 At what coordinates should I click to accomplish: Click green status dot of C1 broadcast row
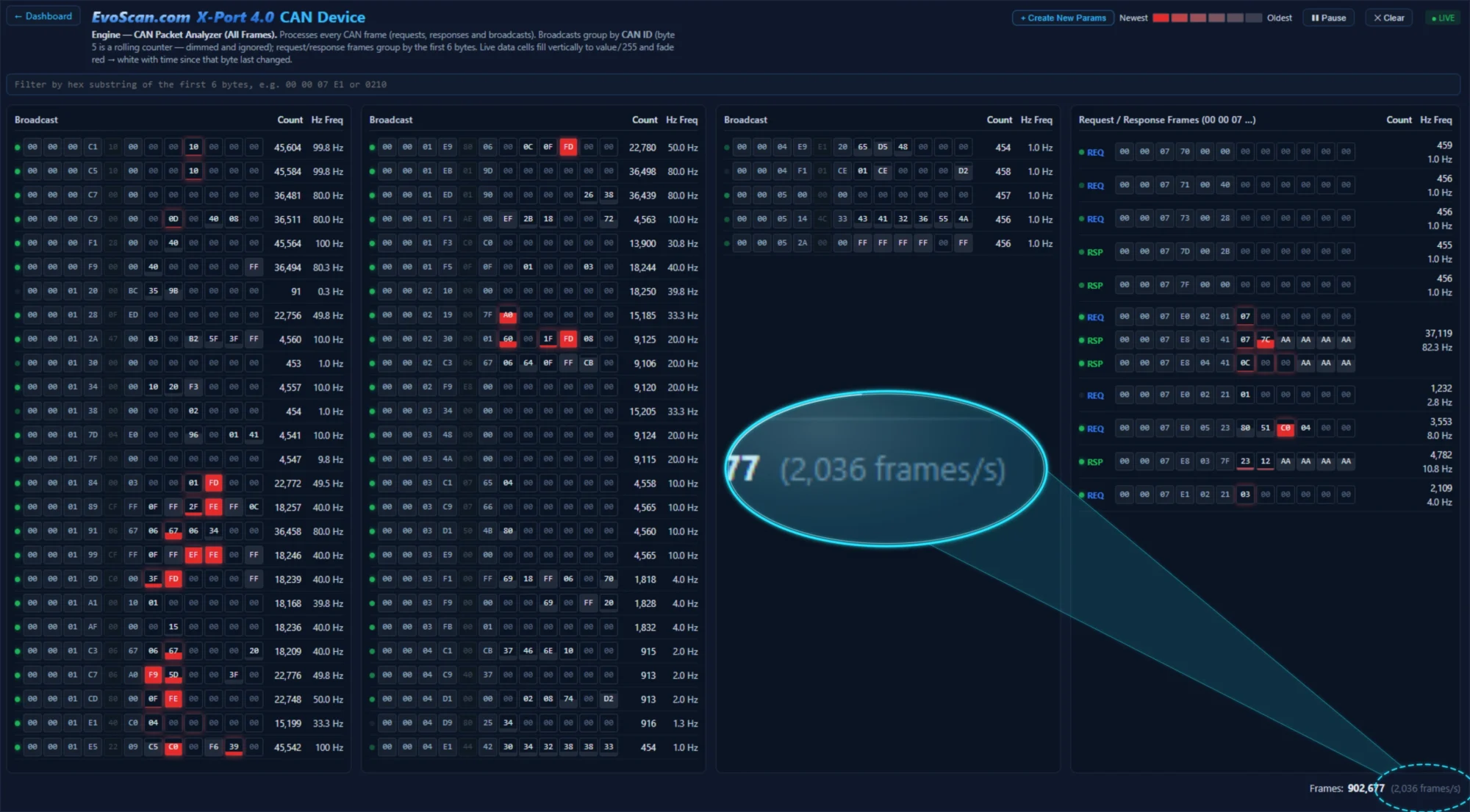point(18,147)
